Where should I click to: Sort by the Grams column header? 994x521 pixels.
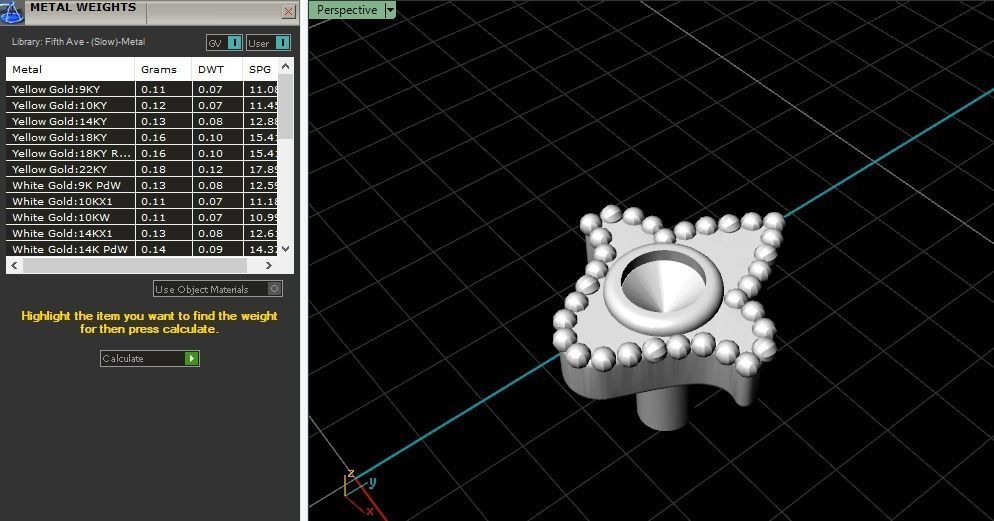[x=164, y=69]
